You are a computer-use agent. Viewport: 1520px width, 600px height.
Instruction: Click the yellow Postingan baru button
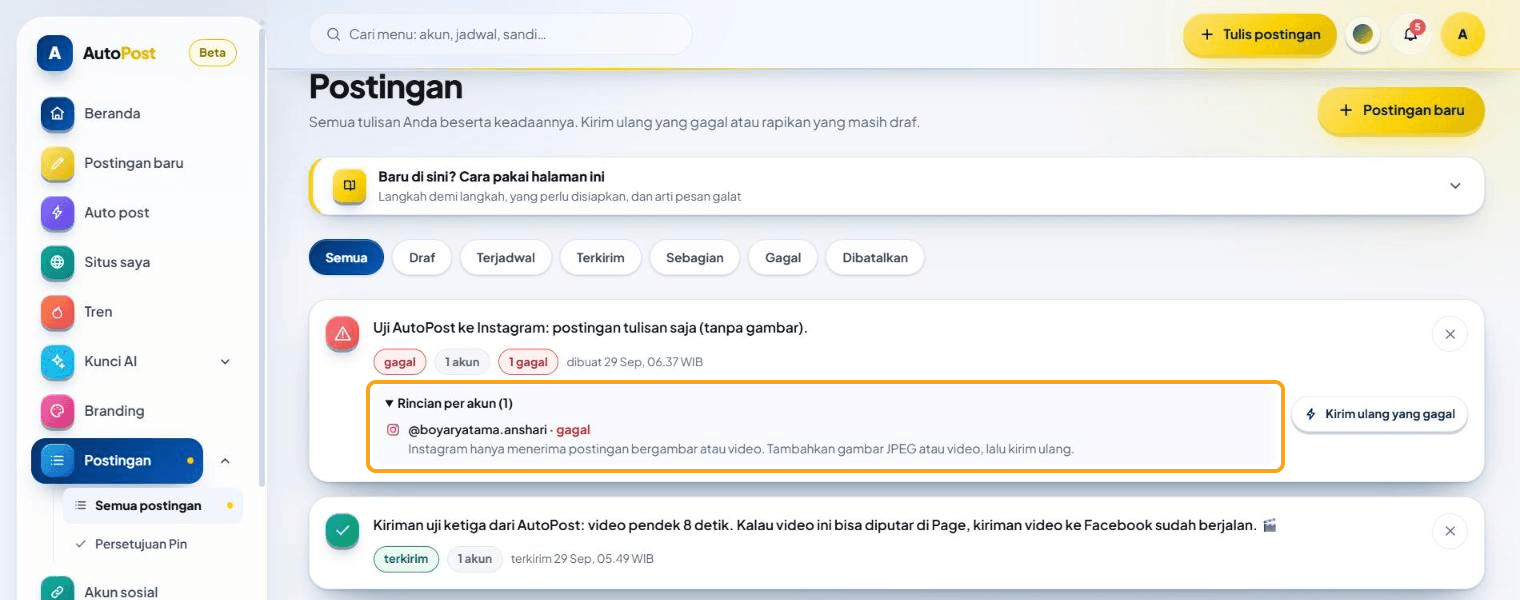pyautogui.click(x=1401, y=110)
